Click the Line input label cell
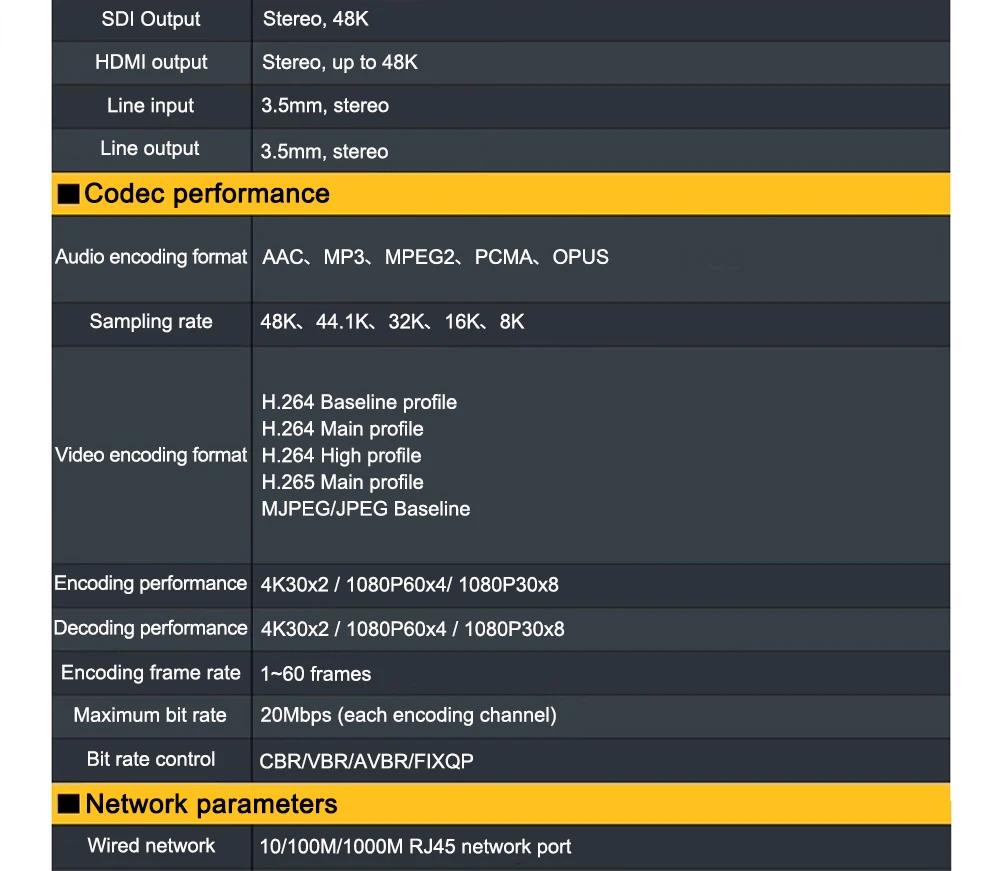 (151, 106)
